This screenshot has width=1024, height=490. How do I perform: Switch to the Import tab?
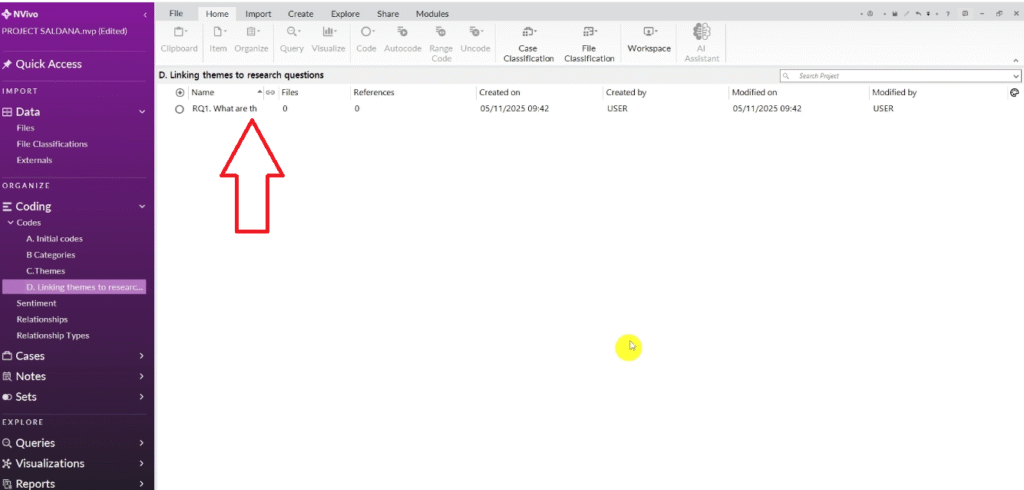coord(258,14)
